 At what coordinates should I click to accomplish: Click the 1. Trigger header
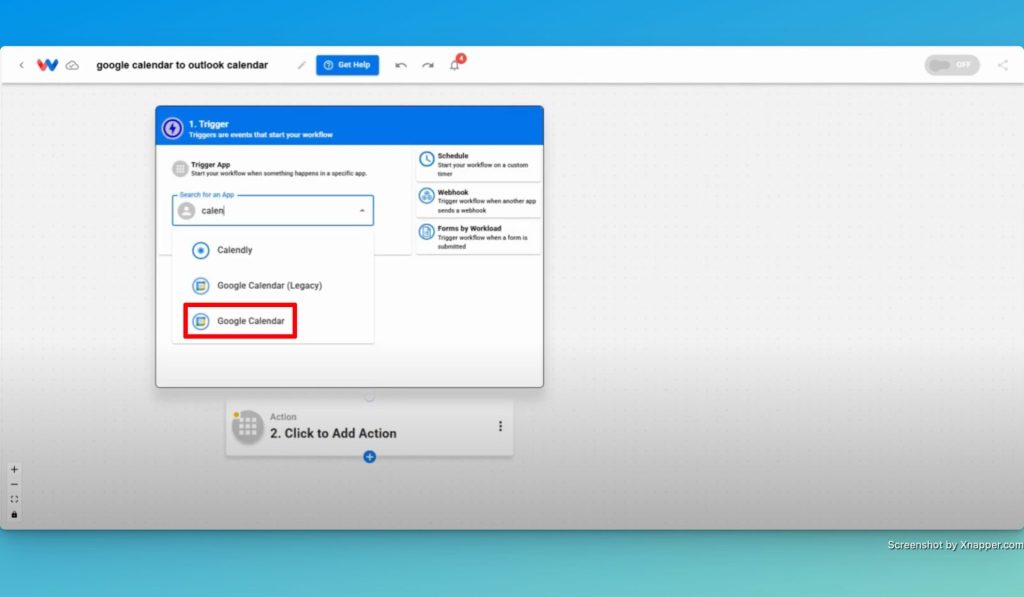coord(349,125)
